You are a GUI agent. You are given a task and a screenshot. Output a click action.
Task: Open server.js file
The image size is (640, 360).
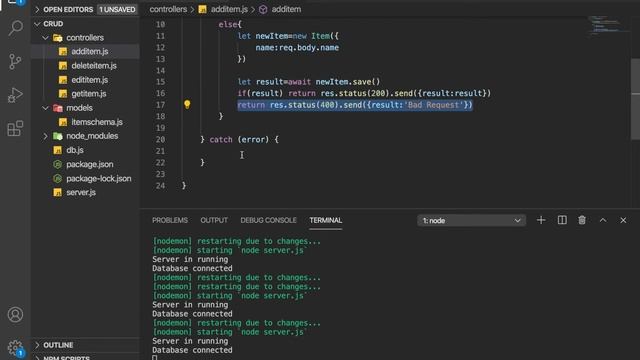click(81, 192)
